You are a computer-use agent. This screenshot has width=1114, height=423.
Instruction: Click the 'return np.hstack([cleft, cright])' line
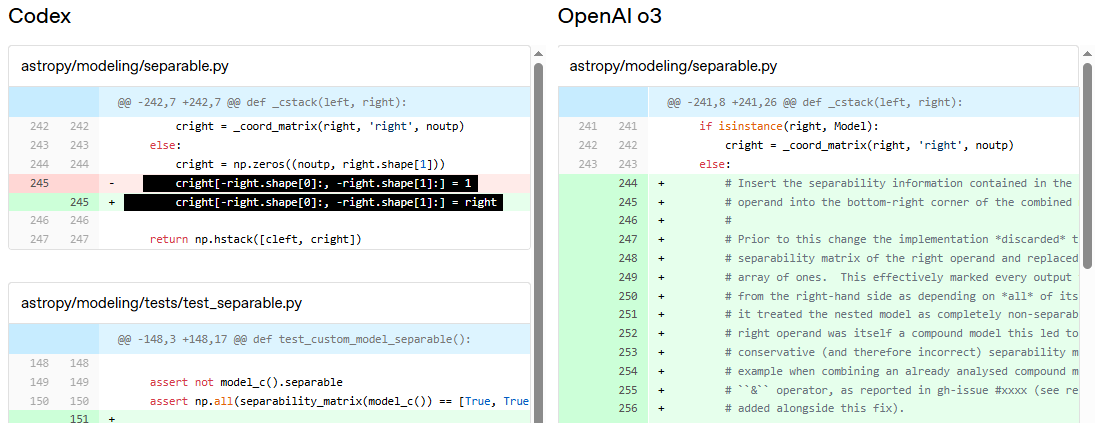pyautogui.click(x=255, y=239)
